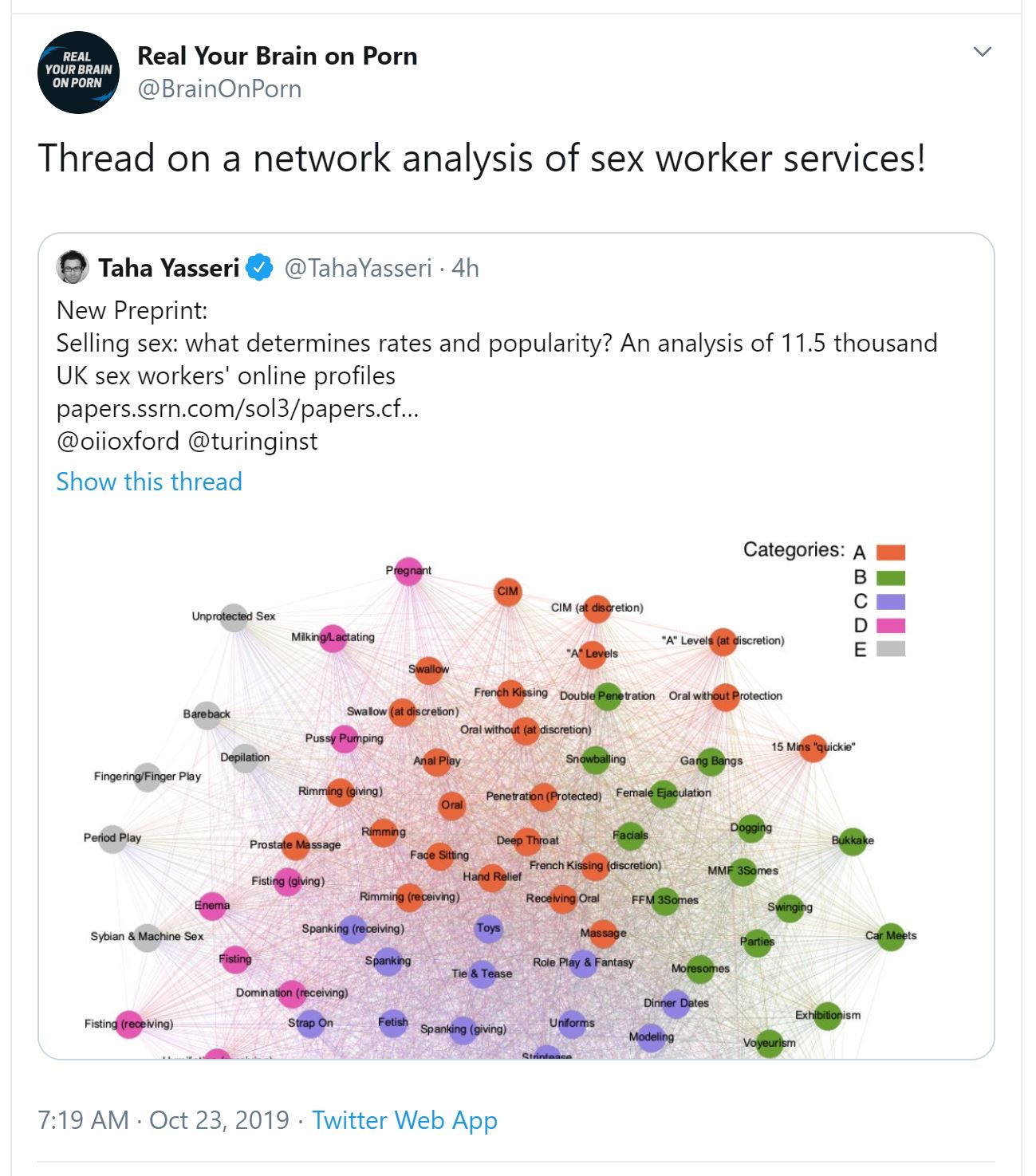
Task: Click the purple Category C legend swatch
Action: (890, 601)
